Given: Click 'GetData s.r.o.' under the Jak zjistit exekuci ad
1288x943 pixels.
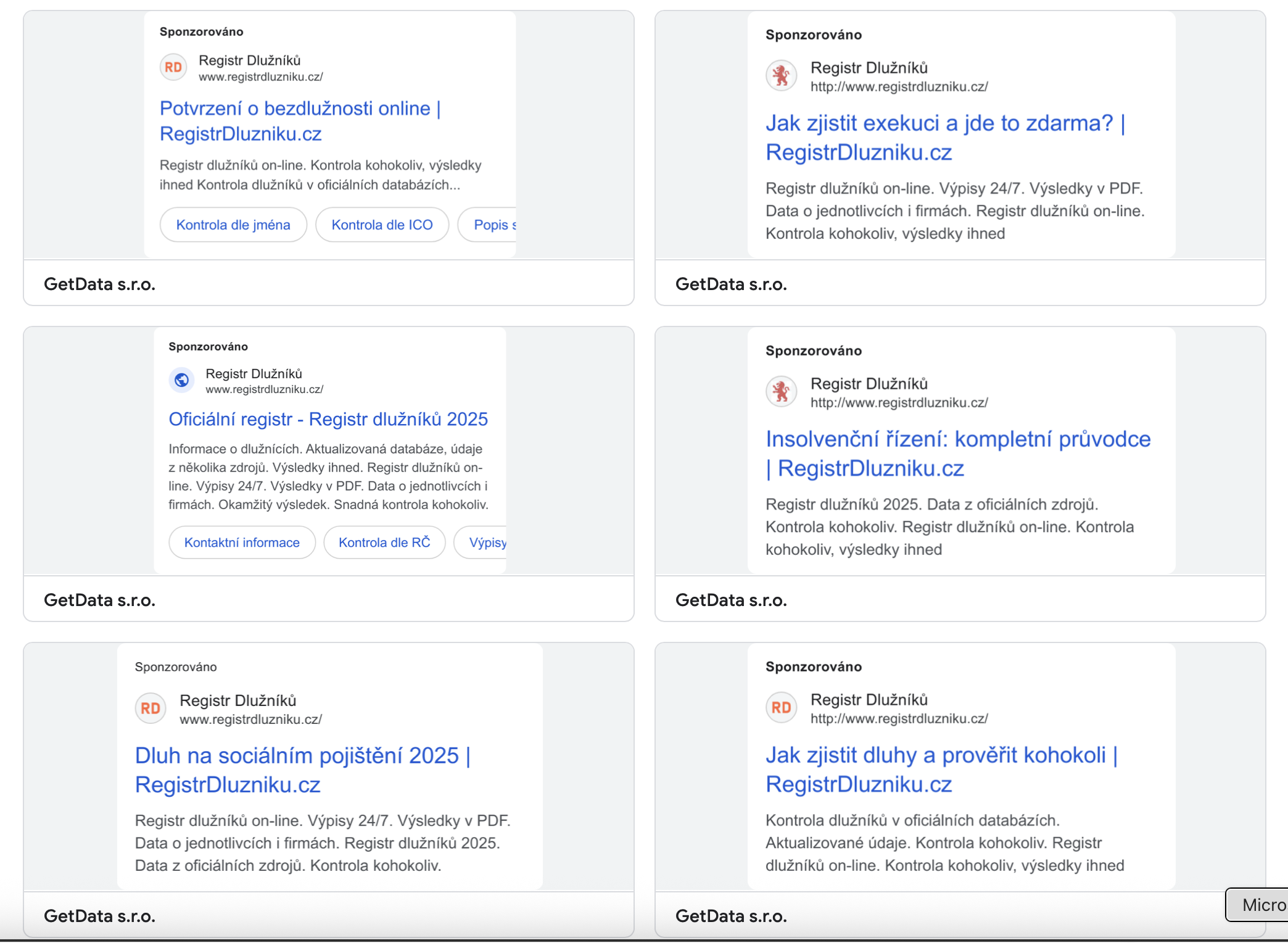Looking at the screenshot, I should (x=732, y=284).
